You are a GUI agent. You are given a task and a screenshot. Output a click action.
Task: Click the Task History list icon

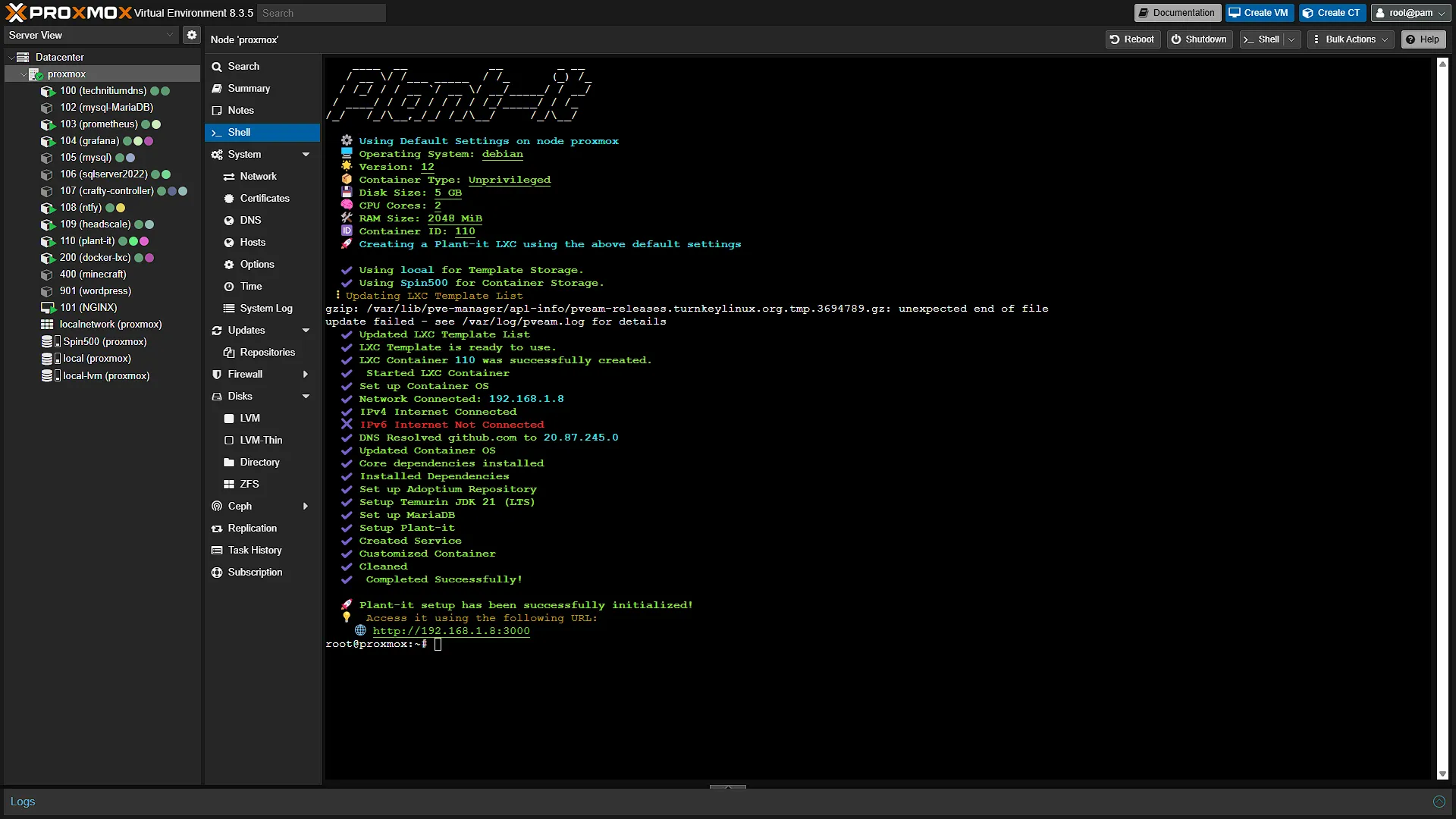217,551
